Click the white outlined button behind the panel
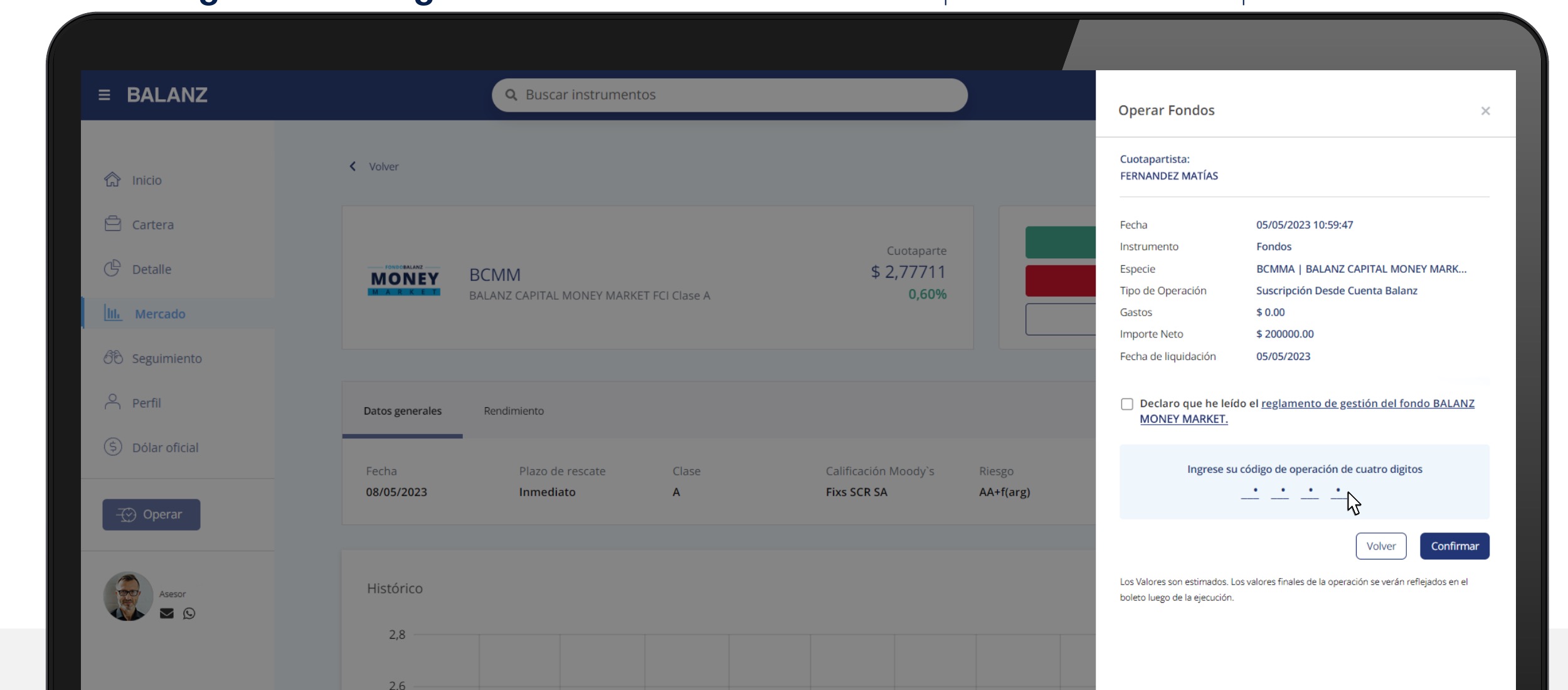This screenshot has height=690, width=1568. click(x=1061, y=319)
